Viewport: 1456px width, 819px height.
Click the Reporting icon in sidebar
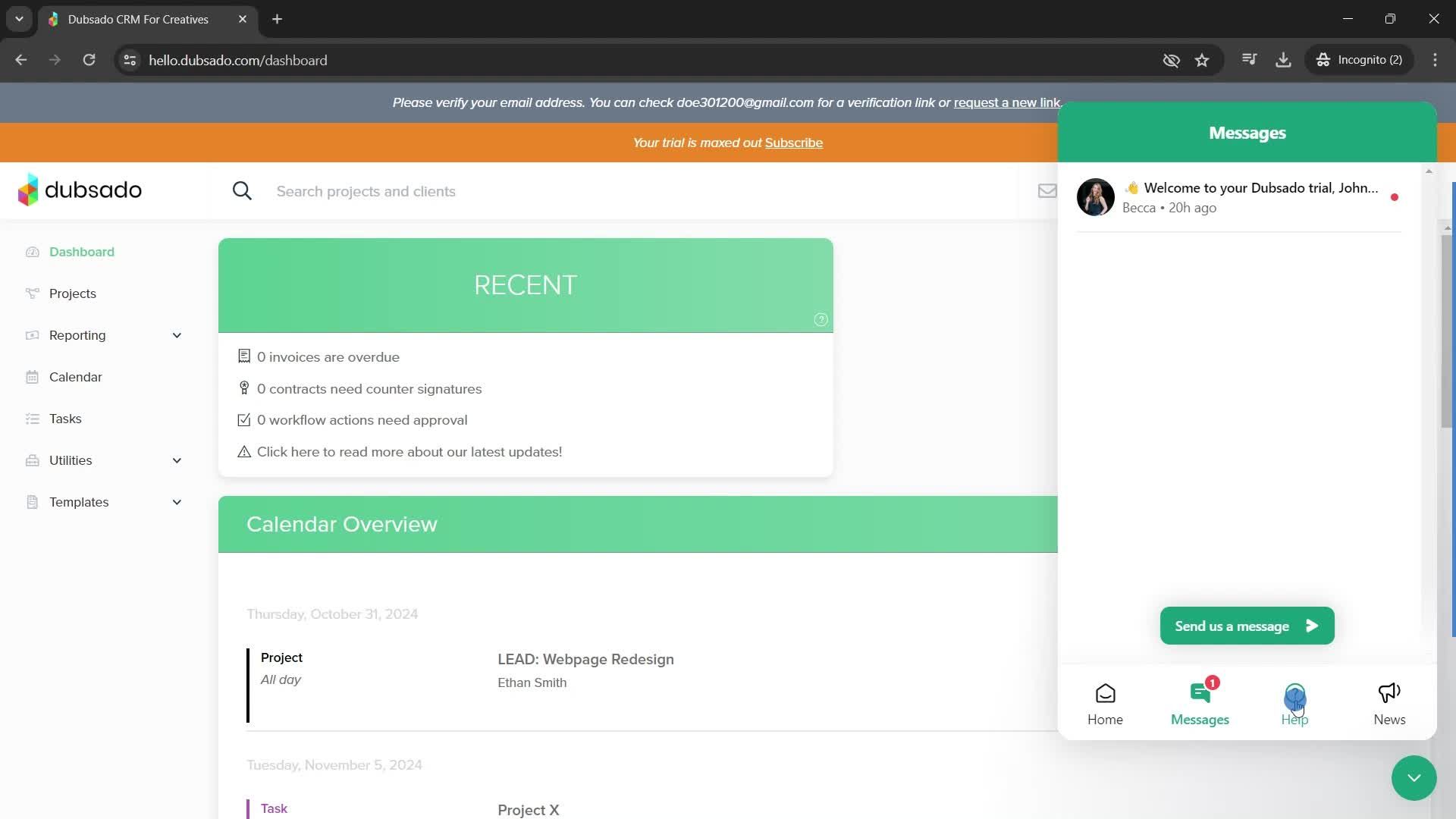[32, 335]
